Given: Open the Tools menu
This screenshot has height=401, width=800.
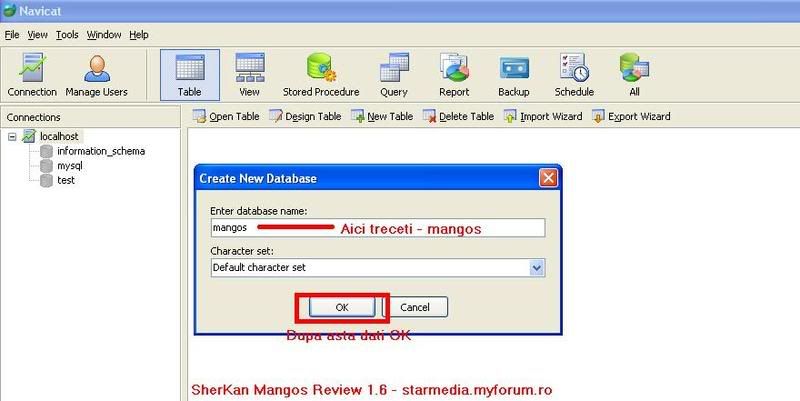Looking at the screenshot, I should 67,34.
